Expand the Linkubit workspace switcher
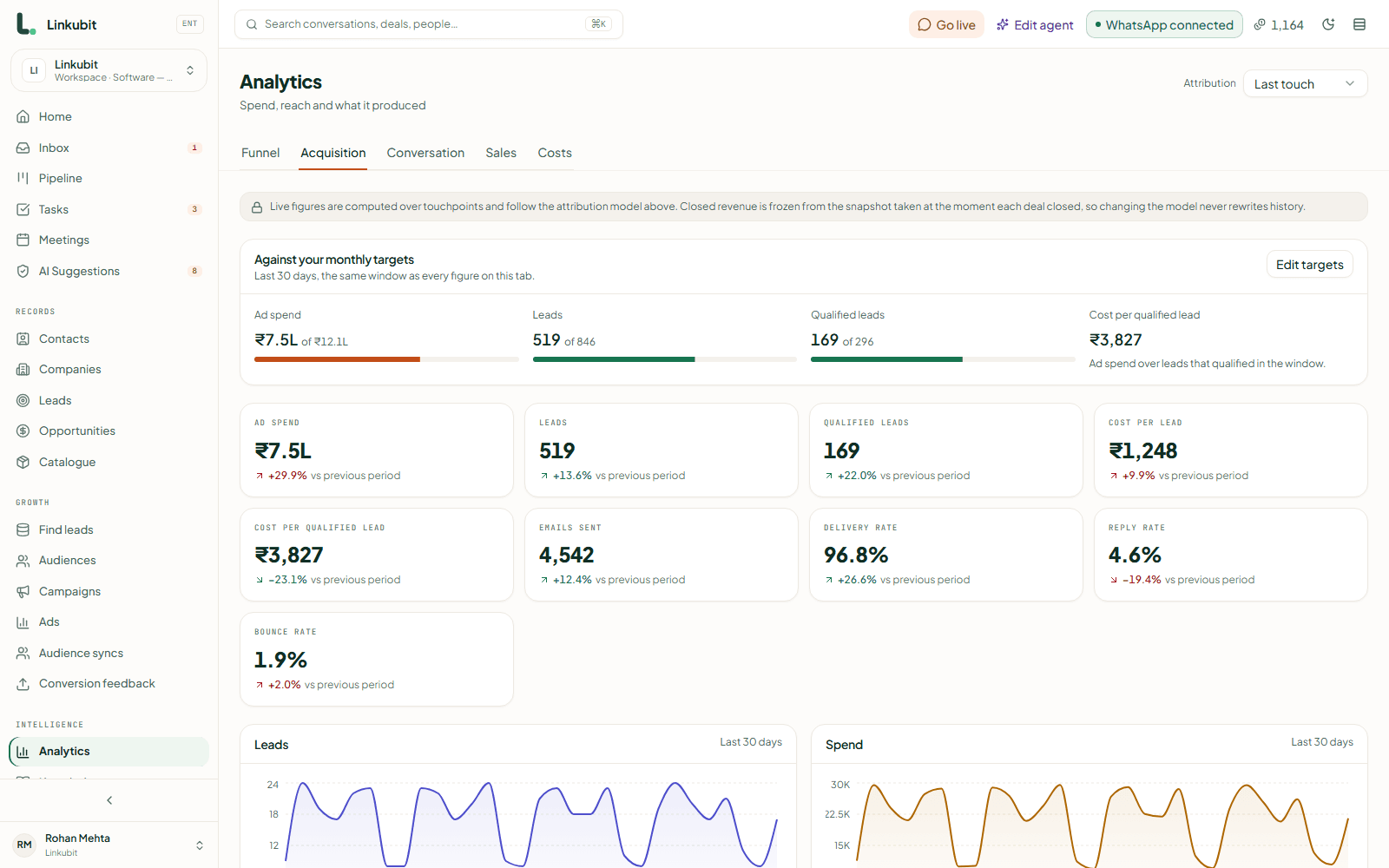Screen dimensions: 1389x868 (x=109, y=70)
